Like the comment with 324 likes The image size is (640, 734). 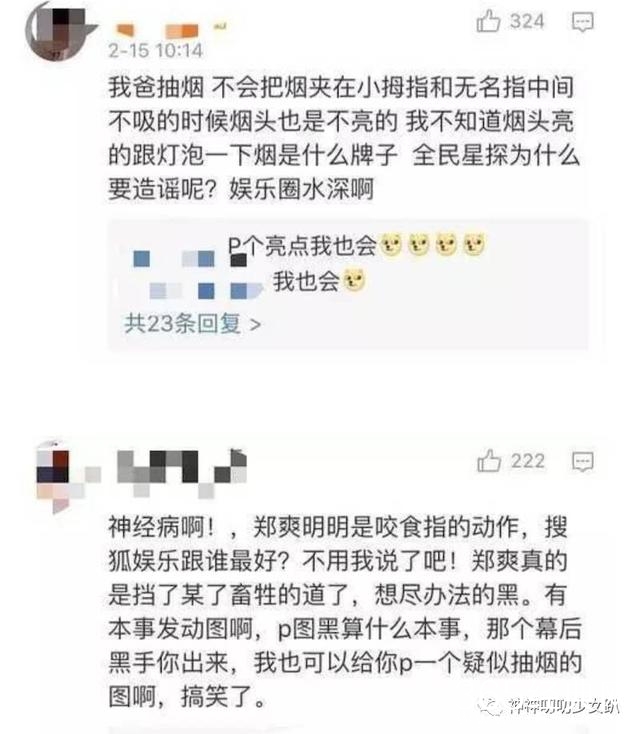(488, 22)
